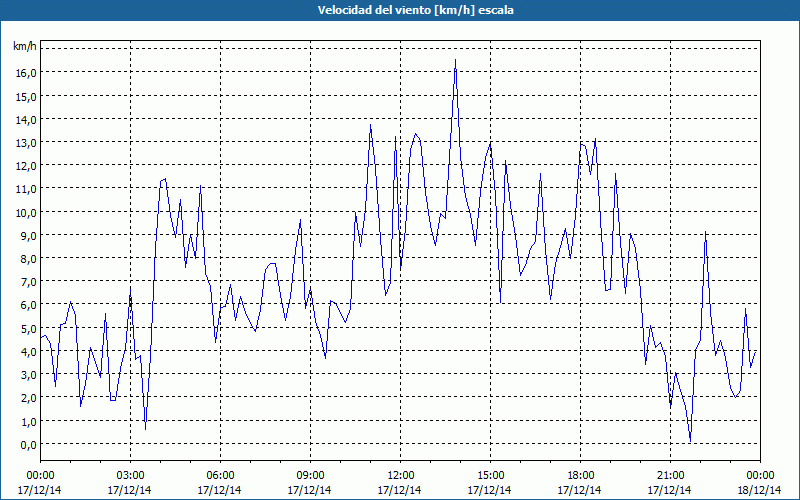800x500 pixels.
Task: Select the '17/12/14' date under 03:00
Action: (130, 490)
